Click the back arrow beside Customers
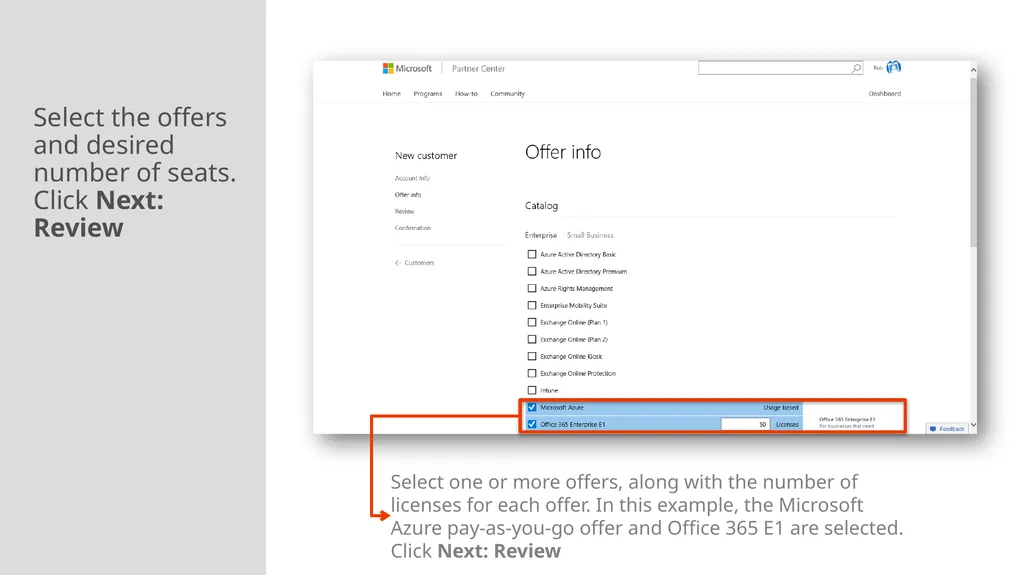The height and width of the screenshot is (575, 1024). [x=398, y=263]
